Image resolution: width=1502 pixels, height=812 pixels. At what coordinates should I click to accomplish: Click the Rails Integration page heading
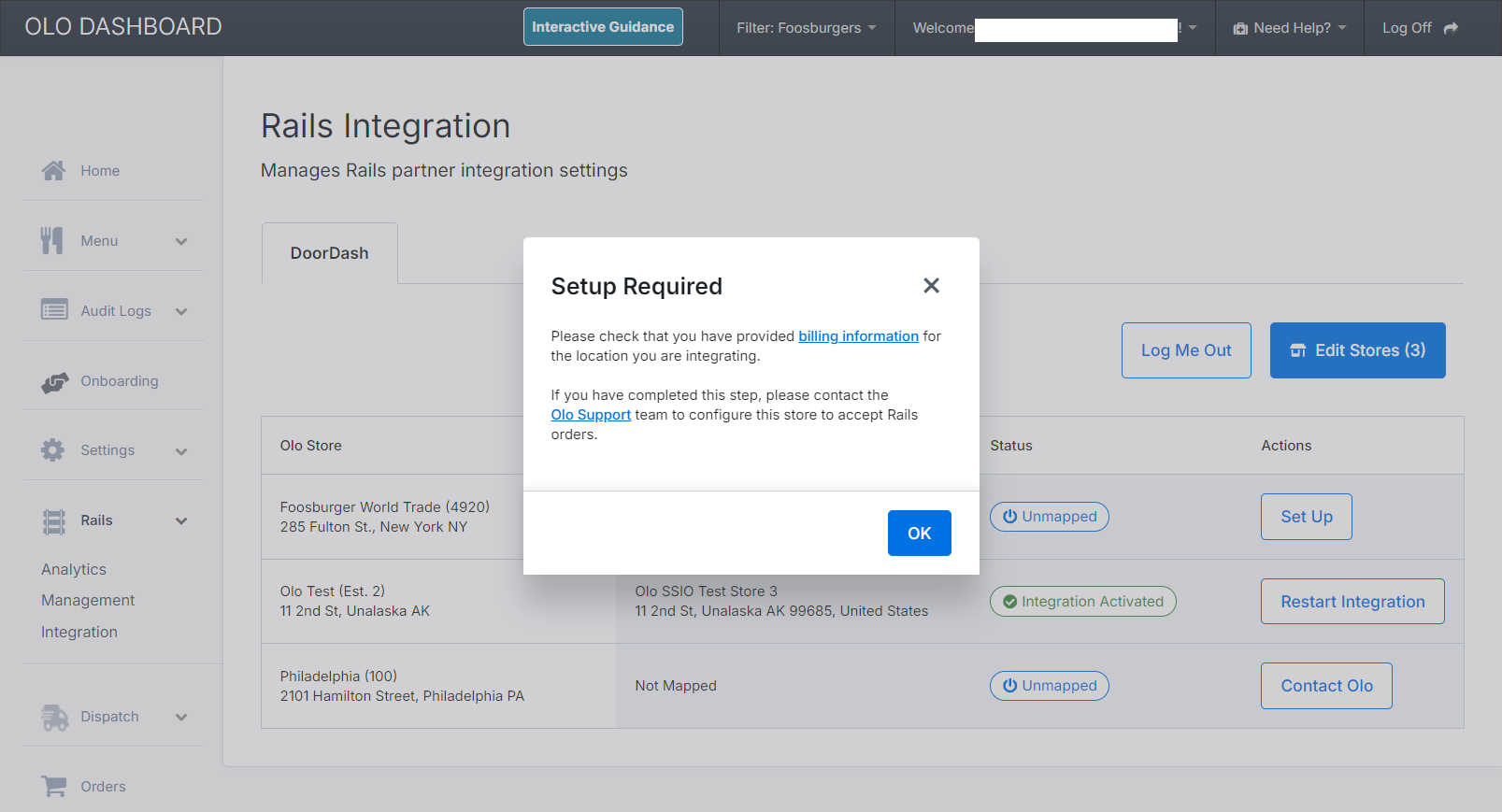pyautogui.click(x=385, y=126)
